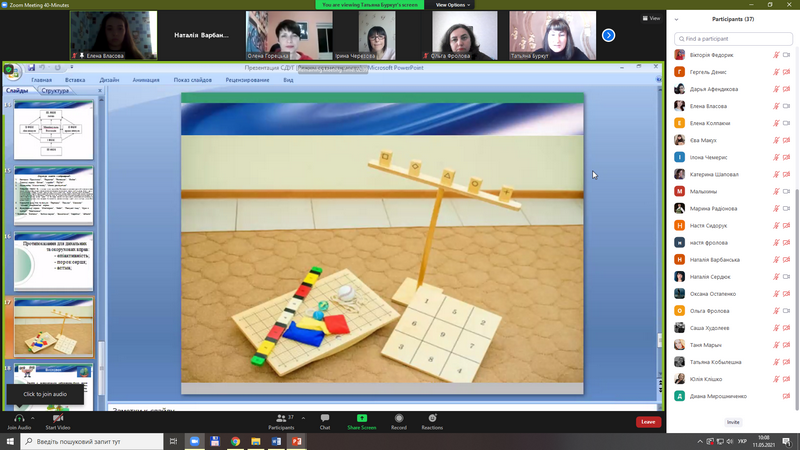Click muted mic icon for Таня Марыч
Image resolution: width=800 pixels, height=450 pixels.
pos(776,345)
